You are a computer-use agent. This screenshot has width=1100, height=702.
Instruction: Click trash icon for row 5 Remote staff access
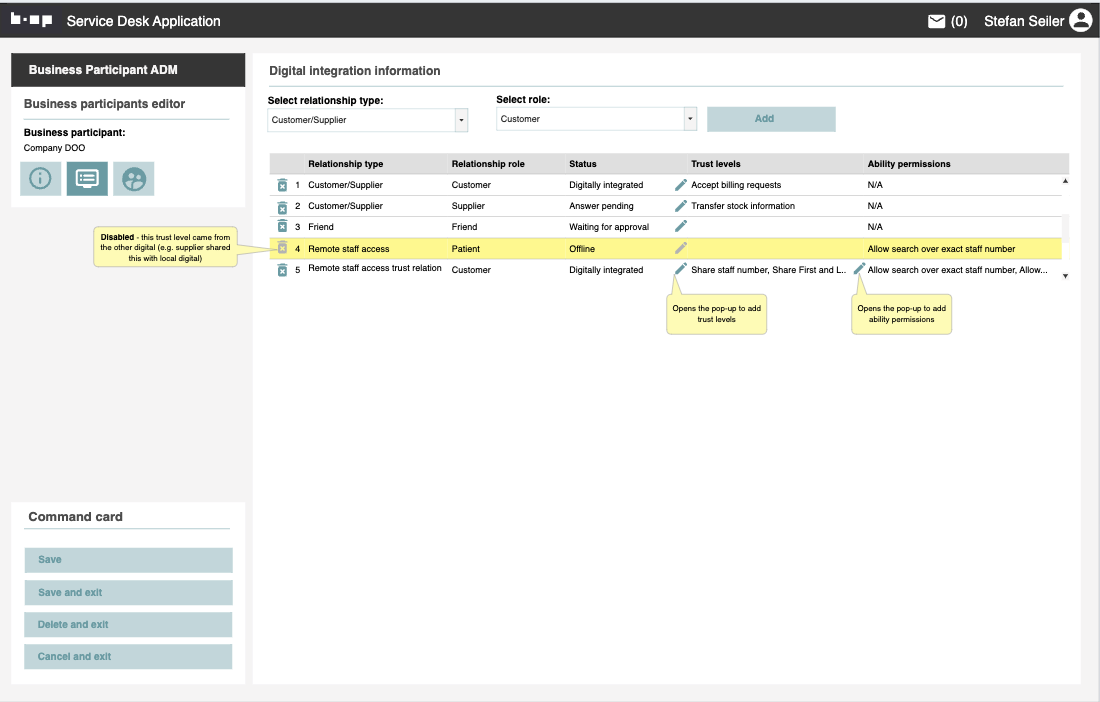pyautogui.click(x=282, y=270)
